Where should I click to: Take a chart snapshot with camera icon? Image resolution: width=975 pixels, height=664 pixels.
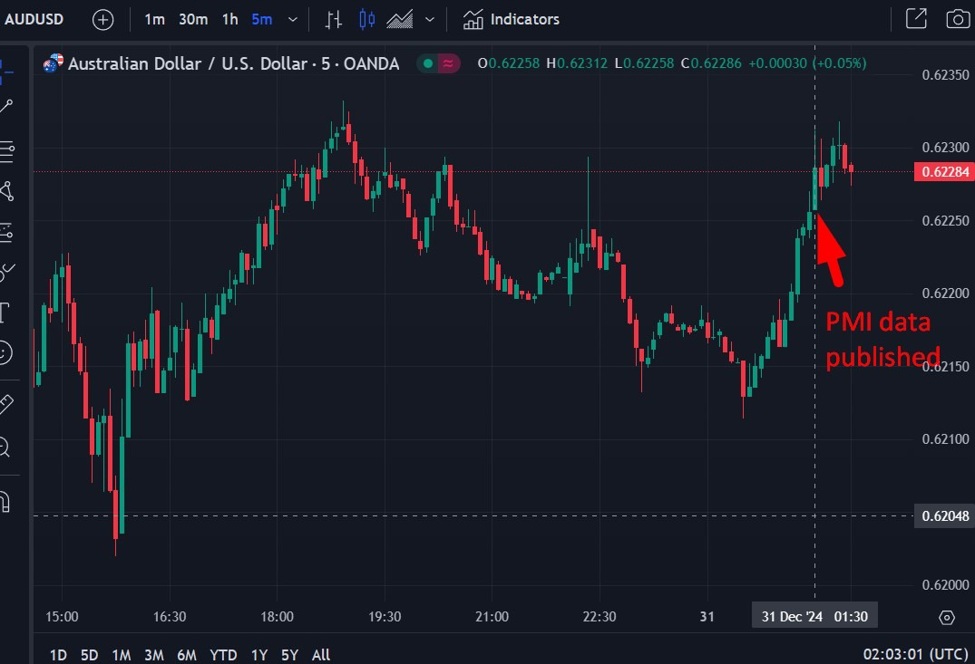point(956,19)
